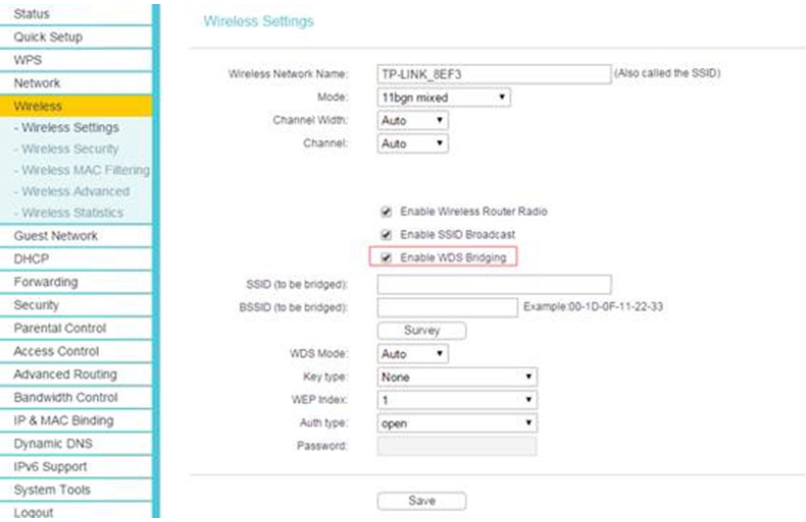Open the Mode dropdown (11bgn mixed)
Screen dimensions: 806x522
(x=444, y=98)
